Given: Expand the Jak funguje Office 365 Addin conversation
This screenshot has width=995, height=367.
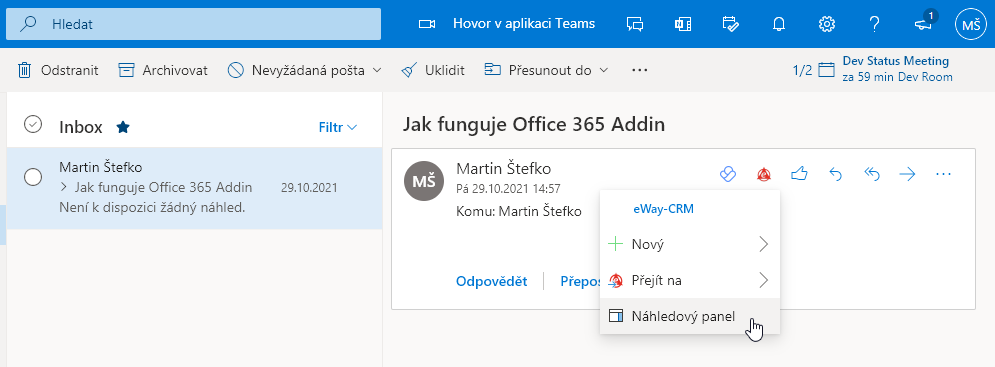Looking at the screenshot, I should (64, 187).
